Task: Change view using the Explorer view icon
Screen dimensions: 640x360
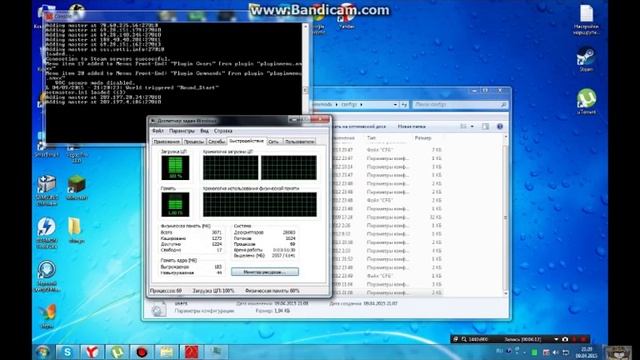Action: click(x=463, y=127)
